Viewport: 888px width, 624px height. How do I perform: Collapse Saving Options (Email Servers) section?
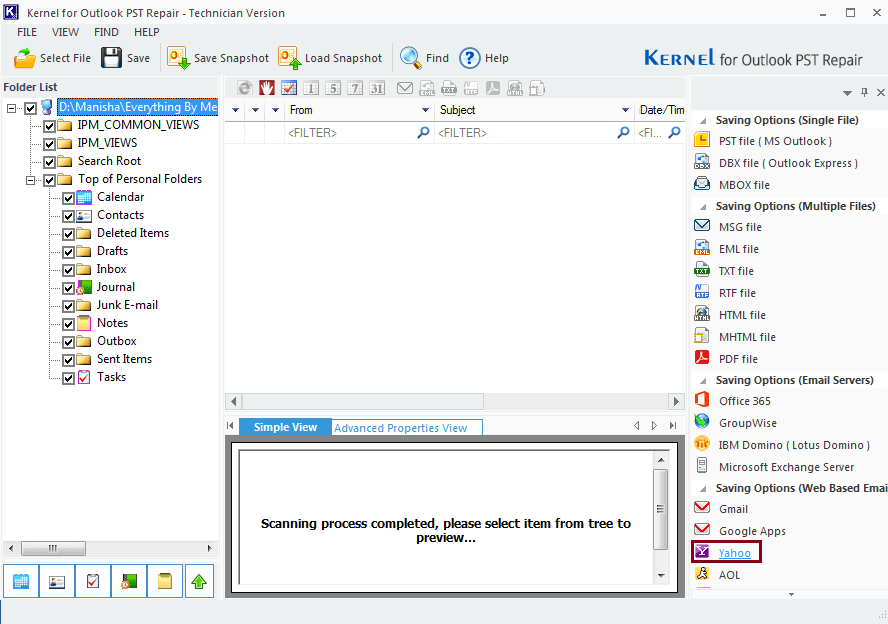click(703, 381)
